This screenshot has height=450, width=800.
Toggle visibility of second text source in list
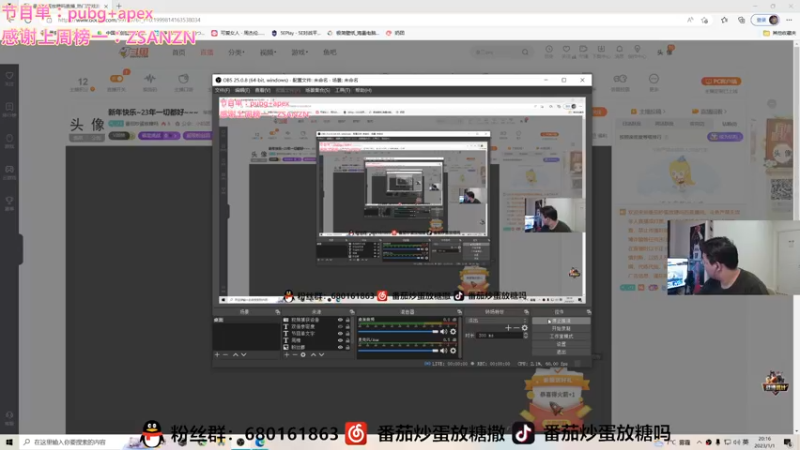pos(340,327)
